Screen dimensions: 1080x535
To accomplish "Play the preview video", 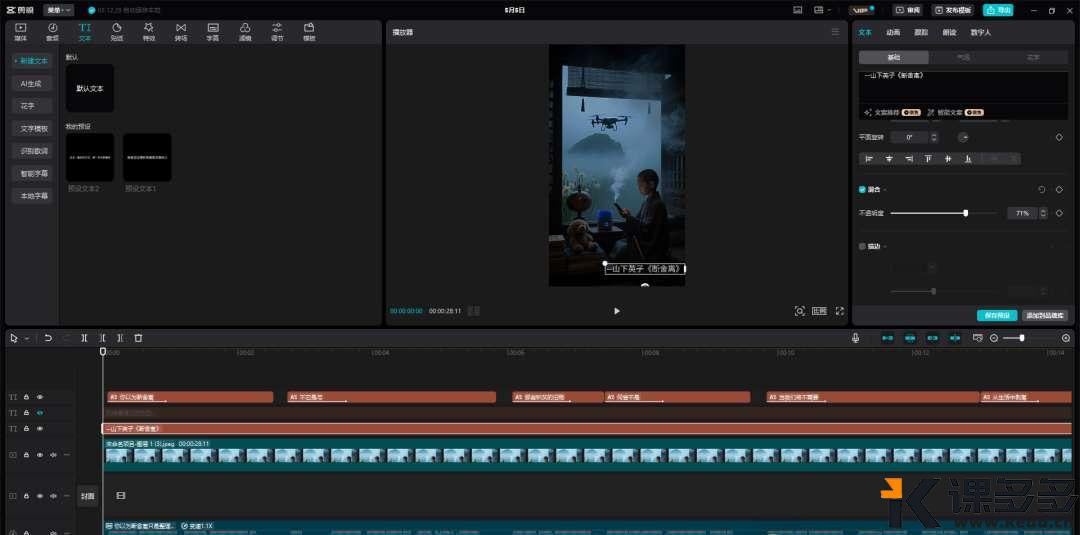I will pos(616,311).
